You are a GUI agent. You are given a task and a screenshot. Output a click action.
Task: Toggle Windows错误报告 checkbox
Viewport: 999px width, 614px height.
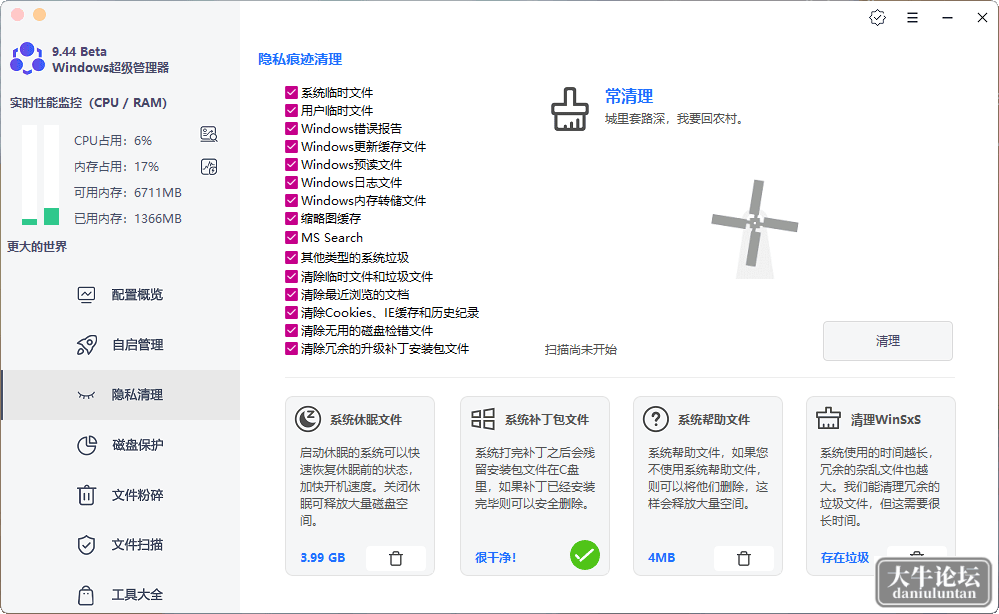[x=291, y=128]
